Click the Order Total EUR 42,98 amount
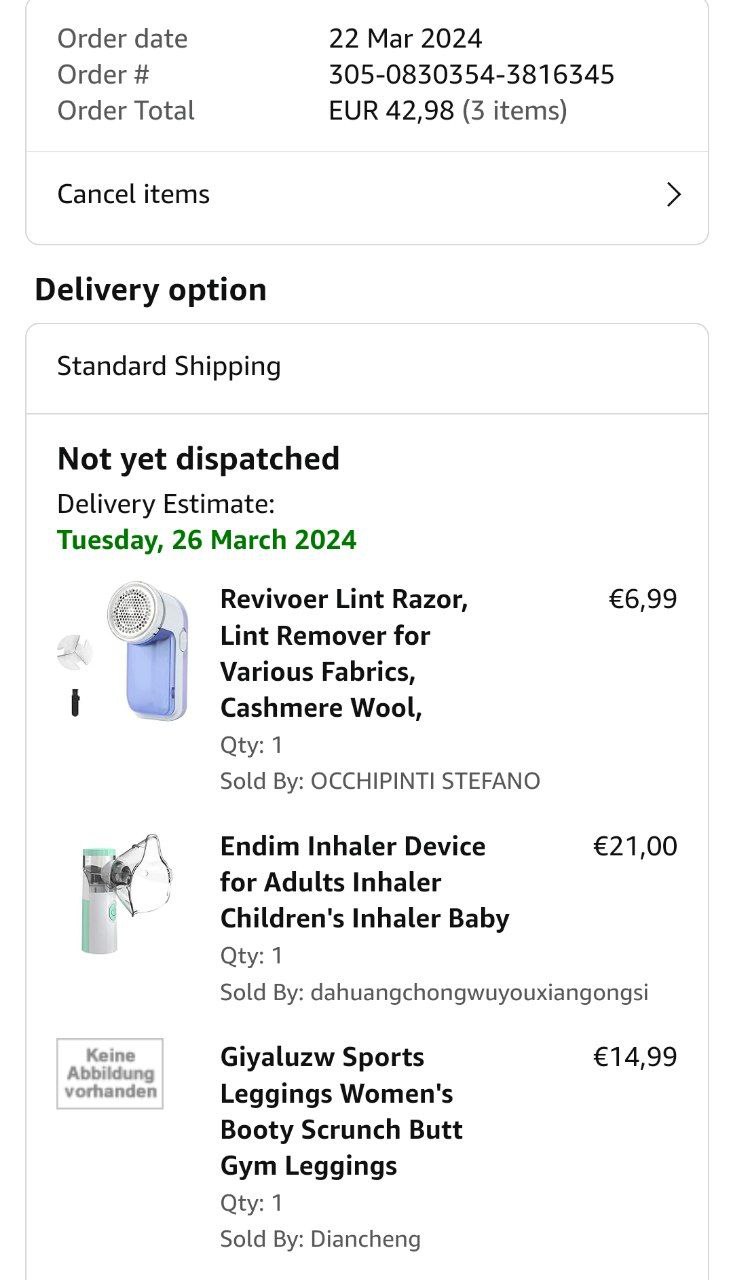Viewport: 733px width, 1280px height. pos(391,111)
